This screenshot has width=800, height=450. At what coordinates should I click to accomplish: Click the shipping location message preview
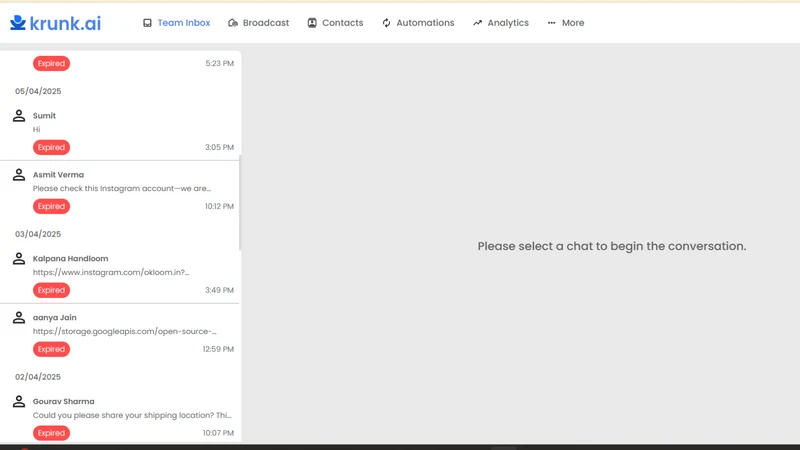pyautogui.click(x=132, y=415)
